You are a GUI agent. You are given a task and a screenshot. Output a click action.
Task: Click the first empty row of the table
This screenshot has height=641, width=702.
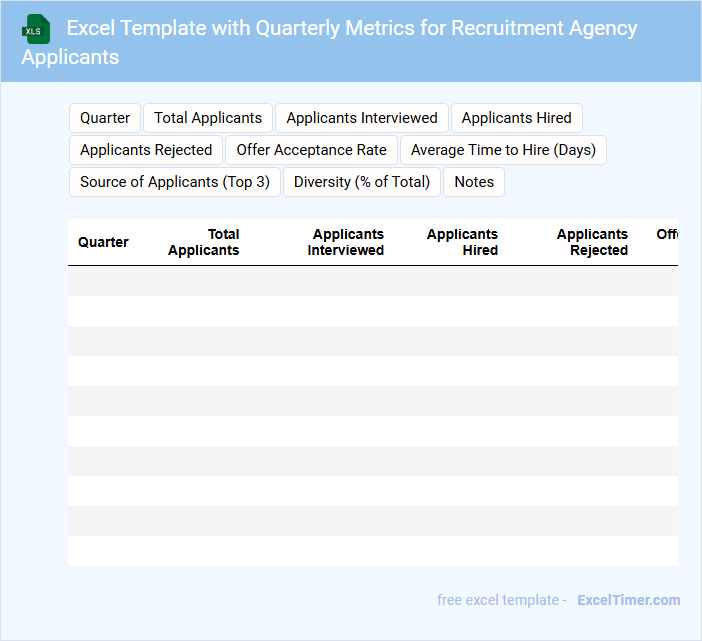(x=372, y=281)
